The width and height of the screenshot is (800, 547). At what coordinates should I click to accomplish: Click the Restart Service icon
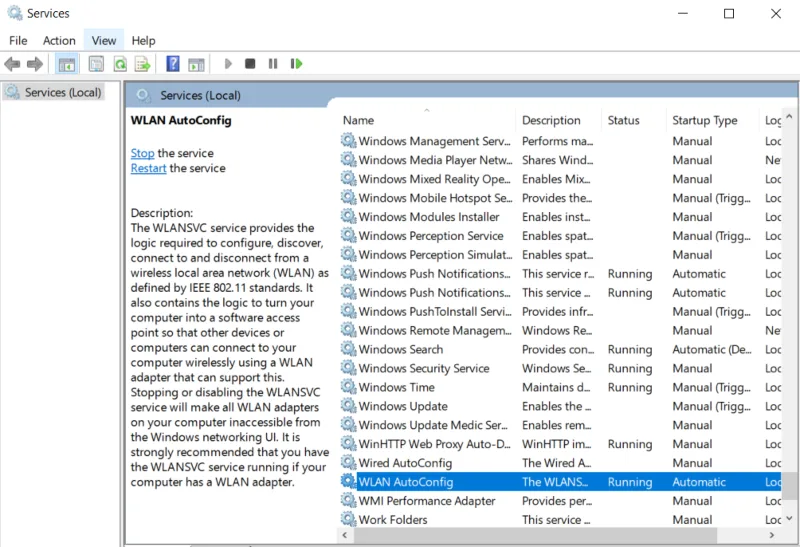(x=296, y=64)
